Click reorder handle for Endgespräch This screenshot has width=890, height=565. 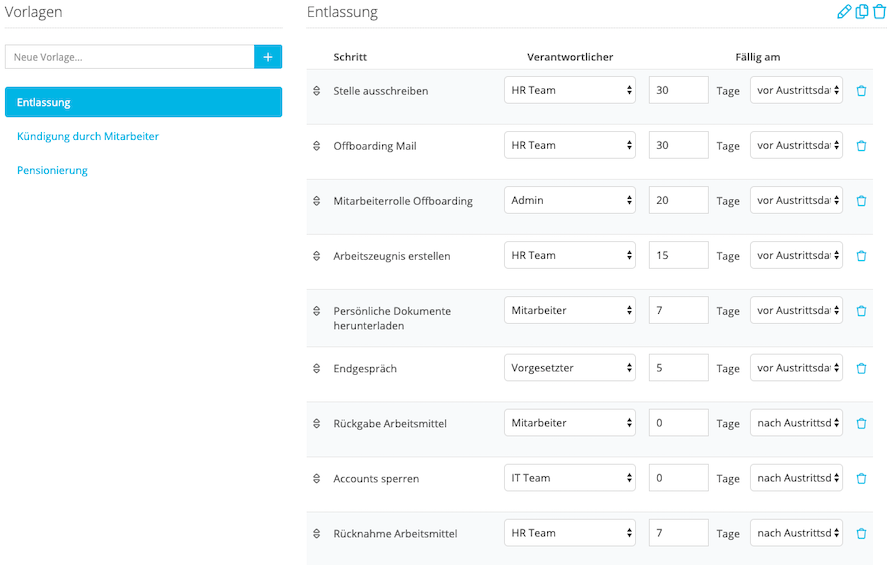click(317, 369)
